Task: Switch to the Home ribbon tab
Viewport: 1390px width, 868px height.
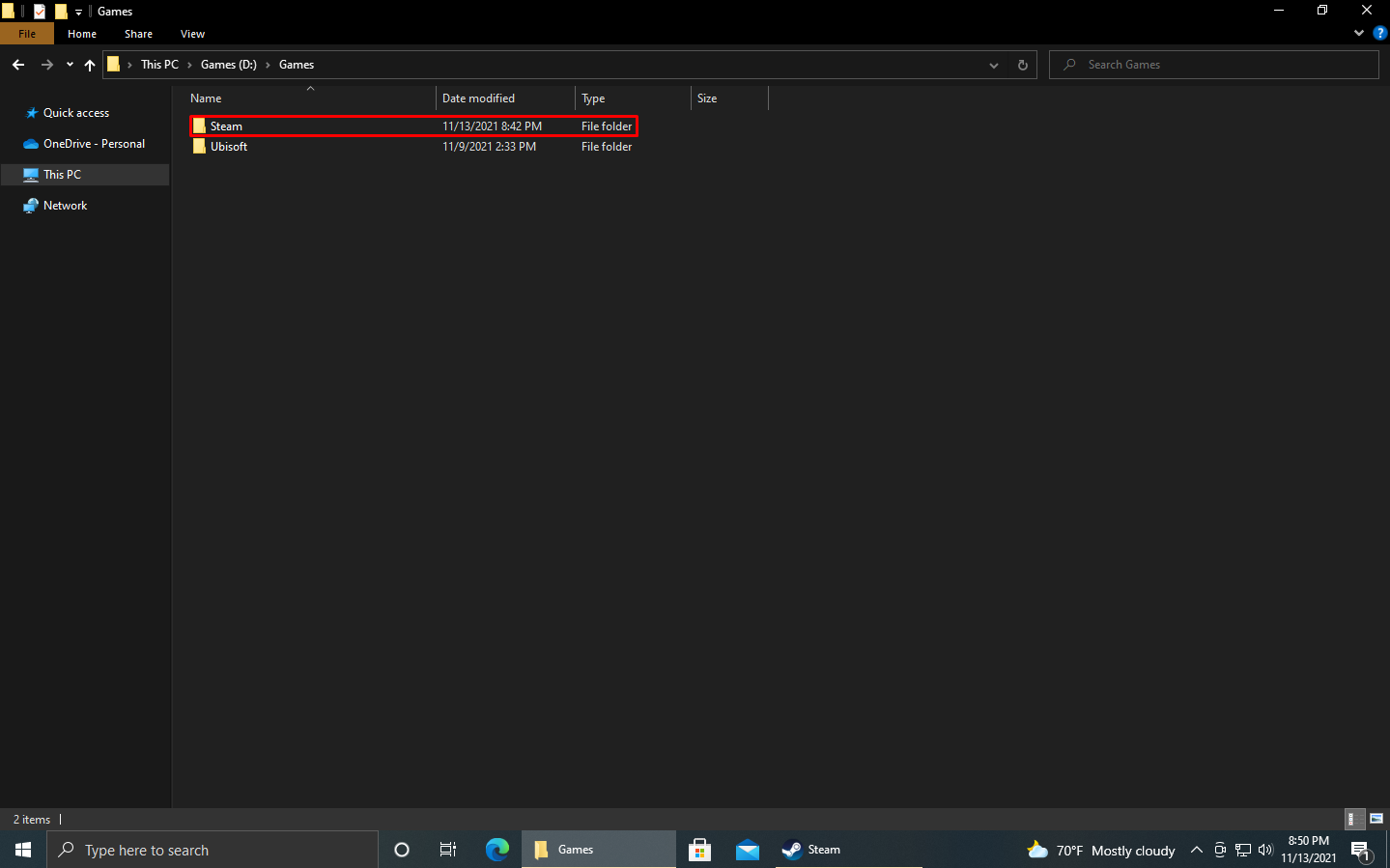Action: pos(82,34)
